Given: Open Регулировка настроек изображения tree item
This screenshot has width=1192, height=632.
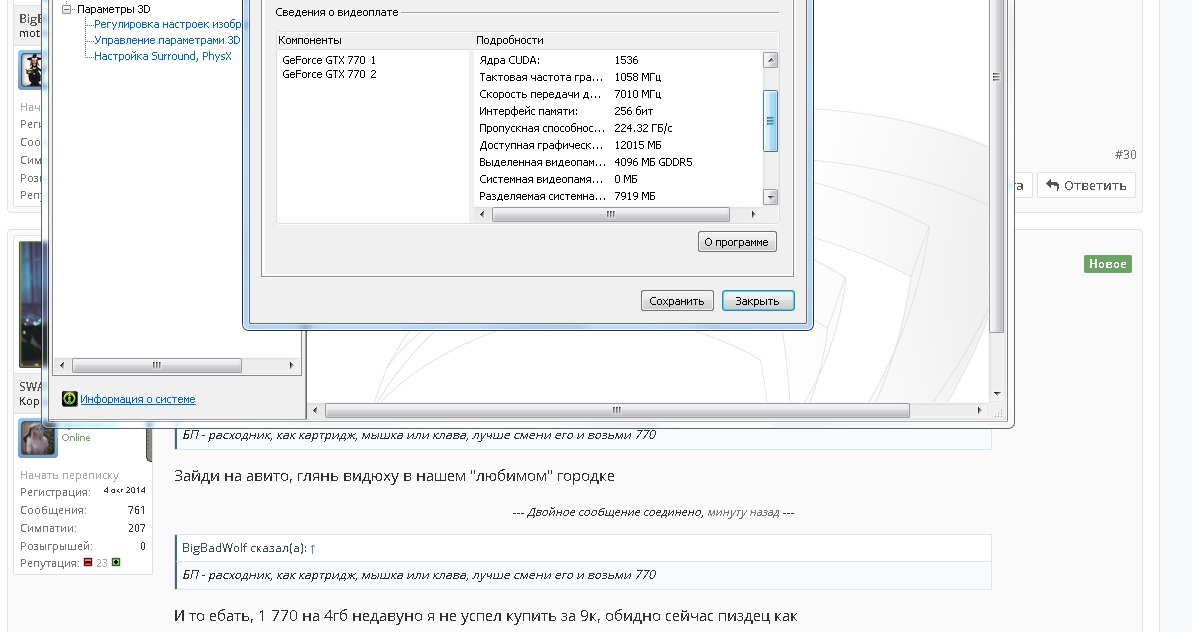Looking at the screenshot, I should [167, 24].
